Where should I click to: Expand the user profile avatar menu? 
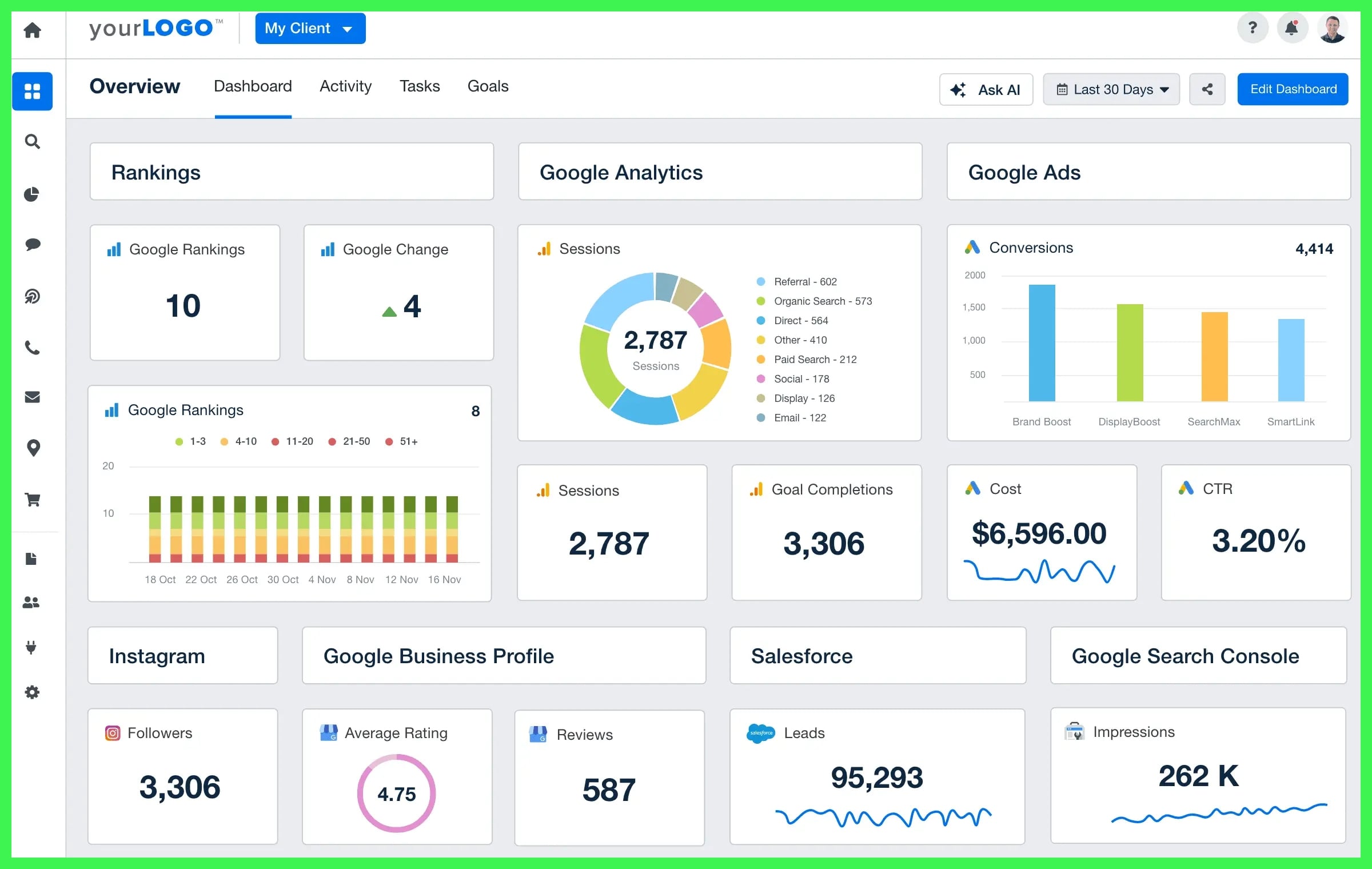[1332, 27]
